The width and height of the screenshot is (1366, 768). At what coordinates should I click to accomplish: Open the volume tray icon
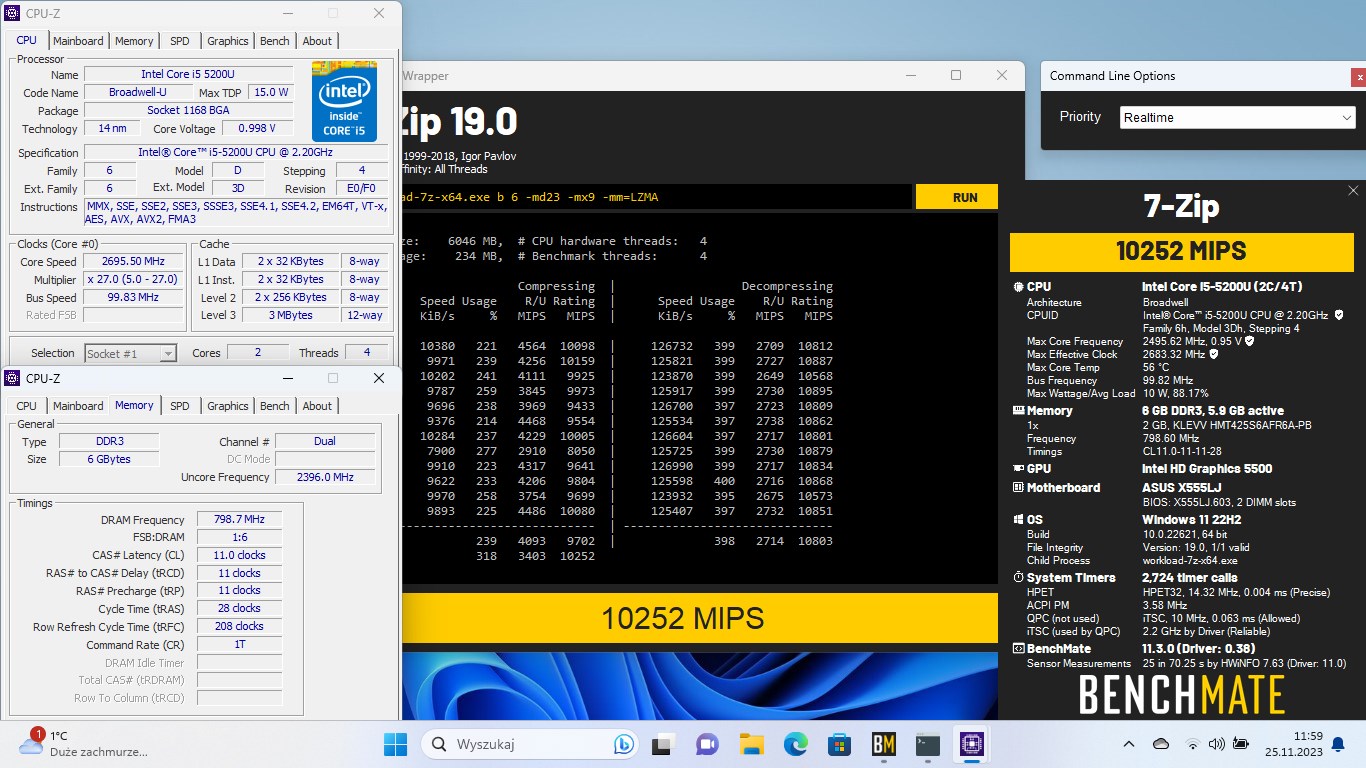click(x=1216, y=744)
